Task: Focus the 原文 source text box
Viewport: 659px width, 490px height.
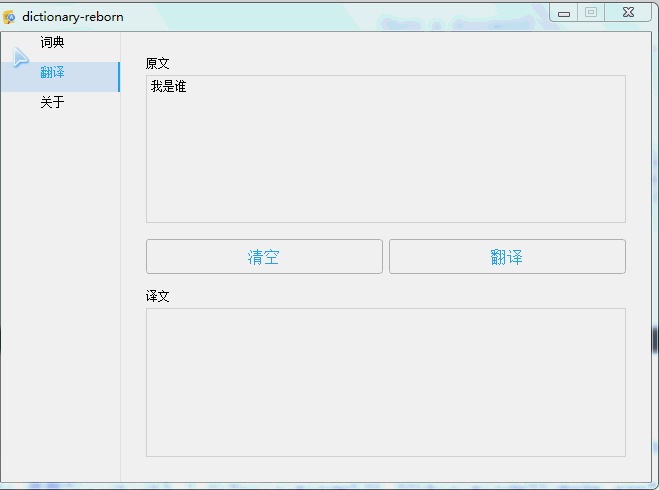Action: (386, 149)
